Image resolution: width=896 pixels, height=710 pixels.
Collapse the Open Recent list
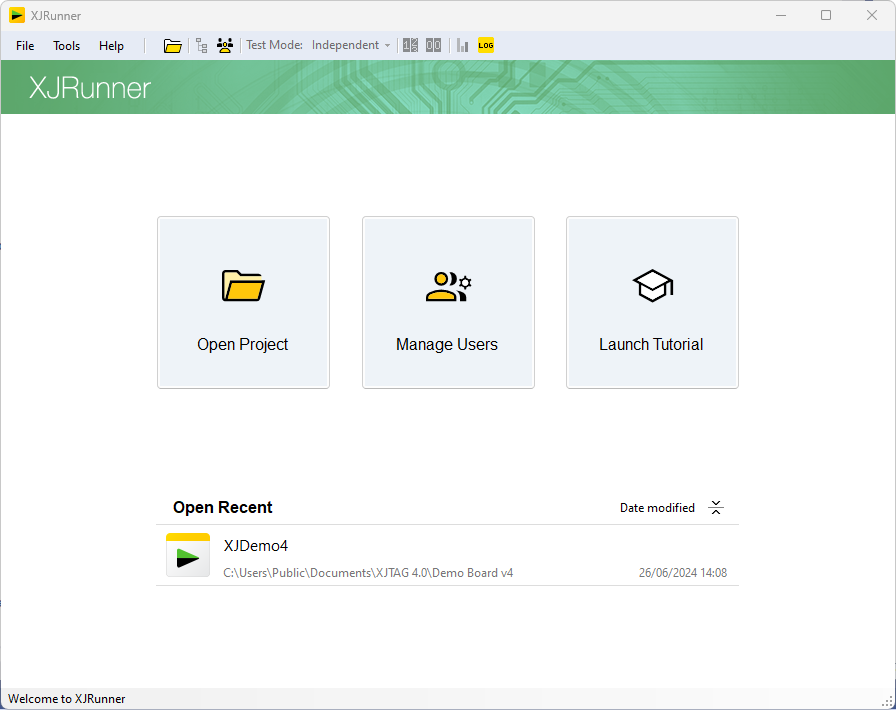[716, 508]
